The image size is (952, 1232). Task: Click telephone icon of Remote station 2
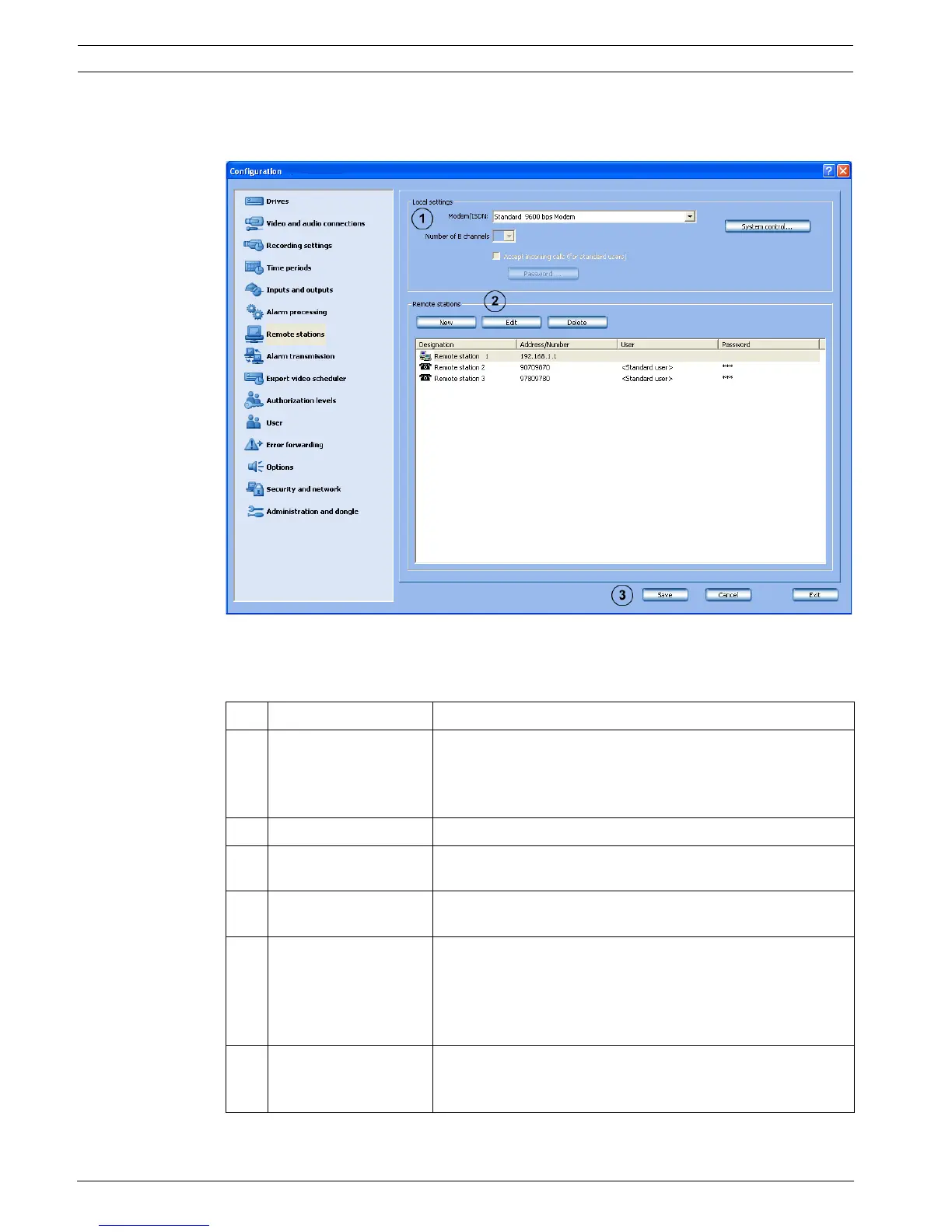[425, 367]
